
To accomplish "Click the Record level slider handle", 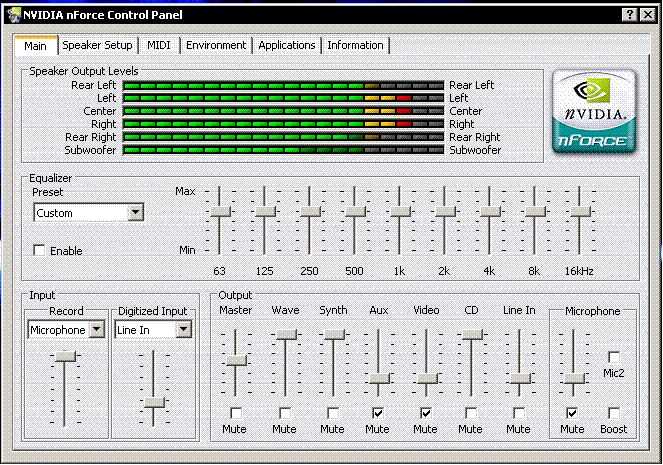I will (66, 356).
